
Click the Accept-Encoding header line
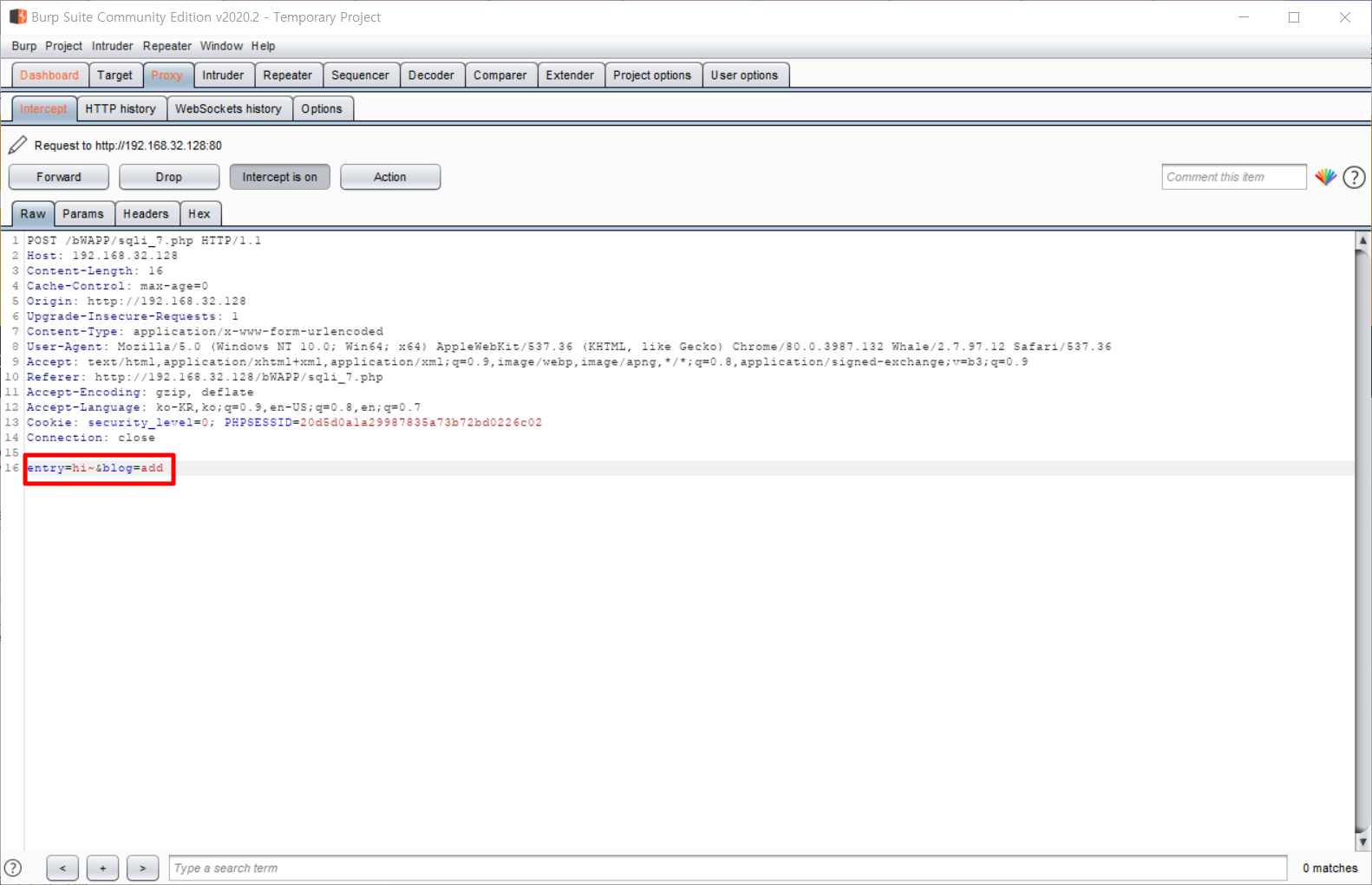pyautogui.click(x=140, y=392)
